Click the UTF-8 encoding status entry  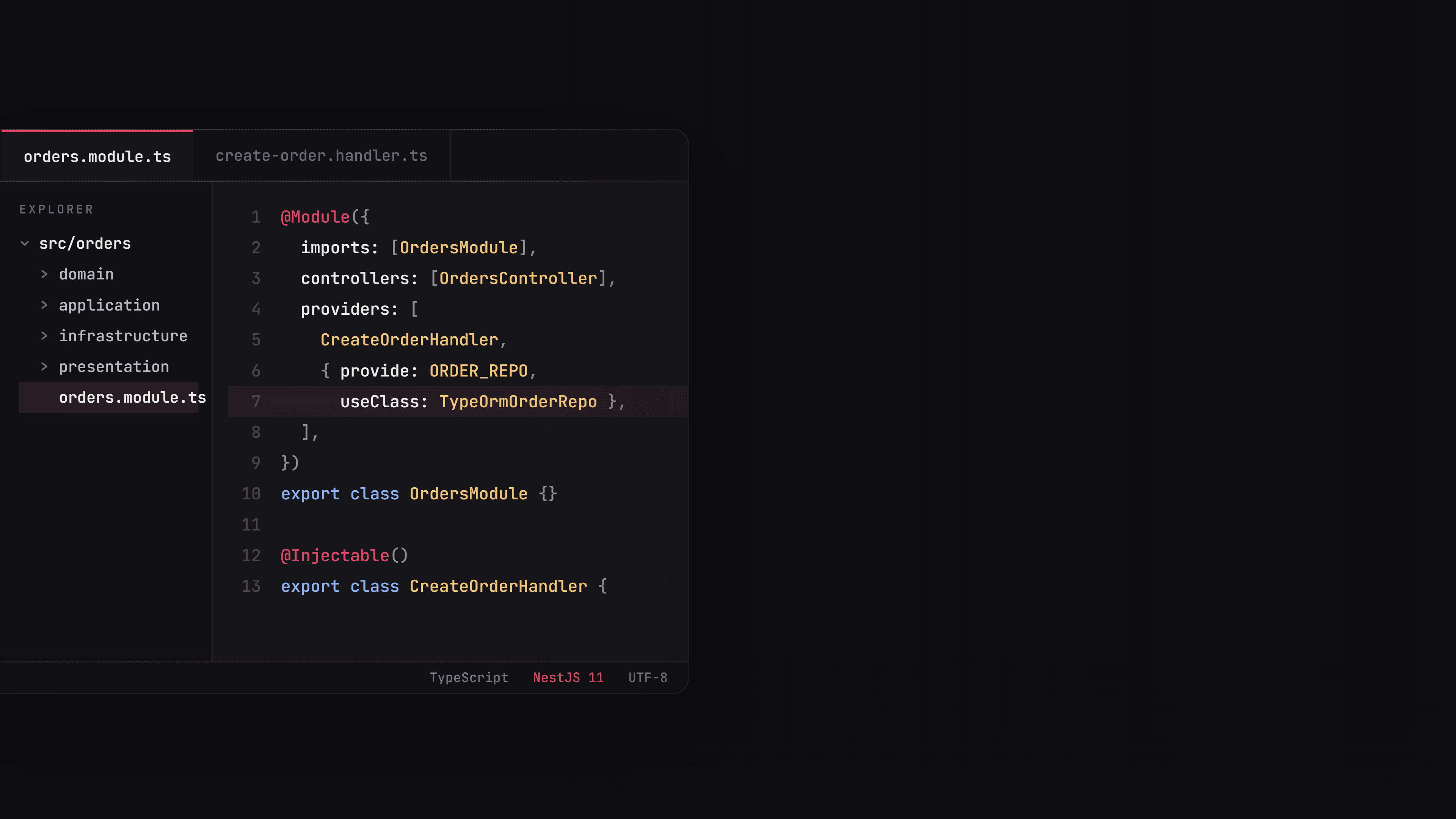pyautogui.click(x=648, y=677)
